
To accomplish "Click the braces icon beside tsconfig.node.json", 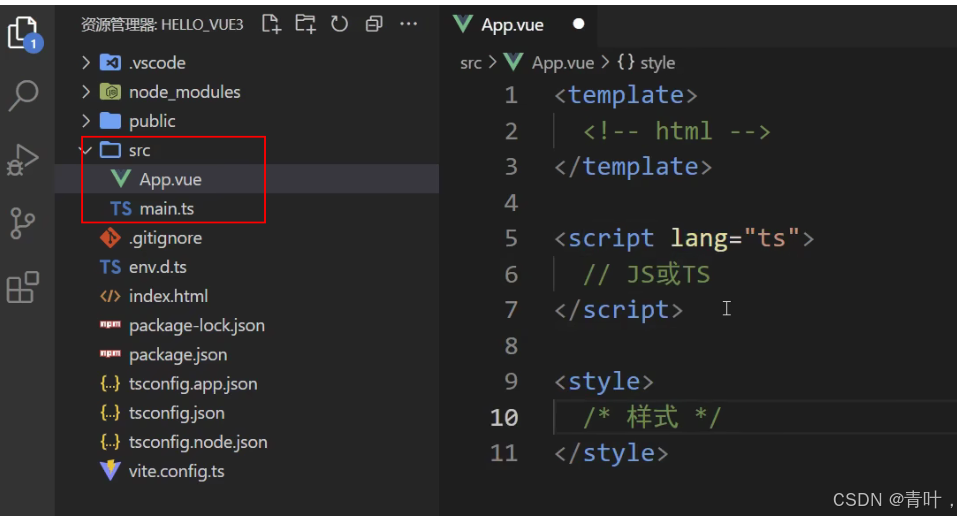I will pos(110,442).
